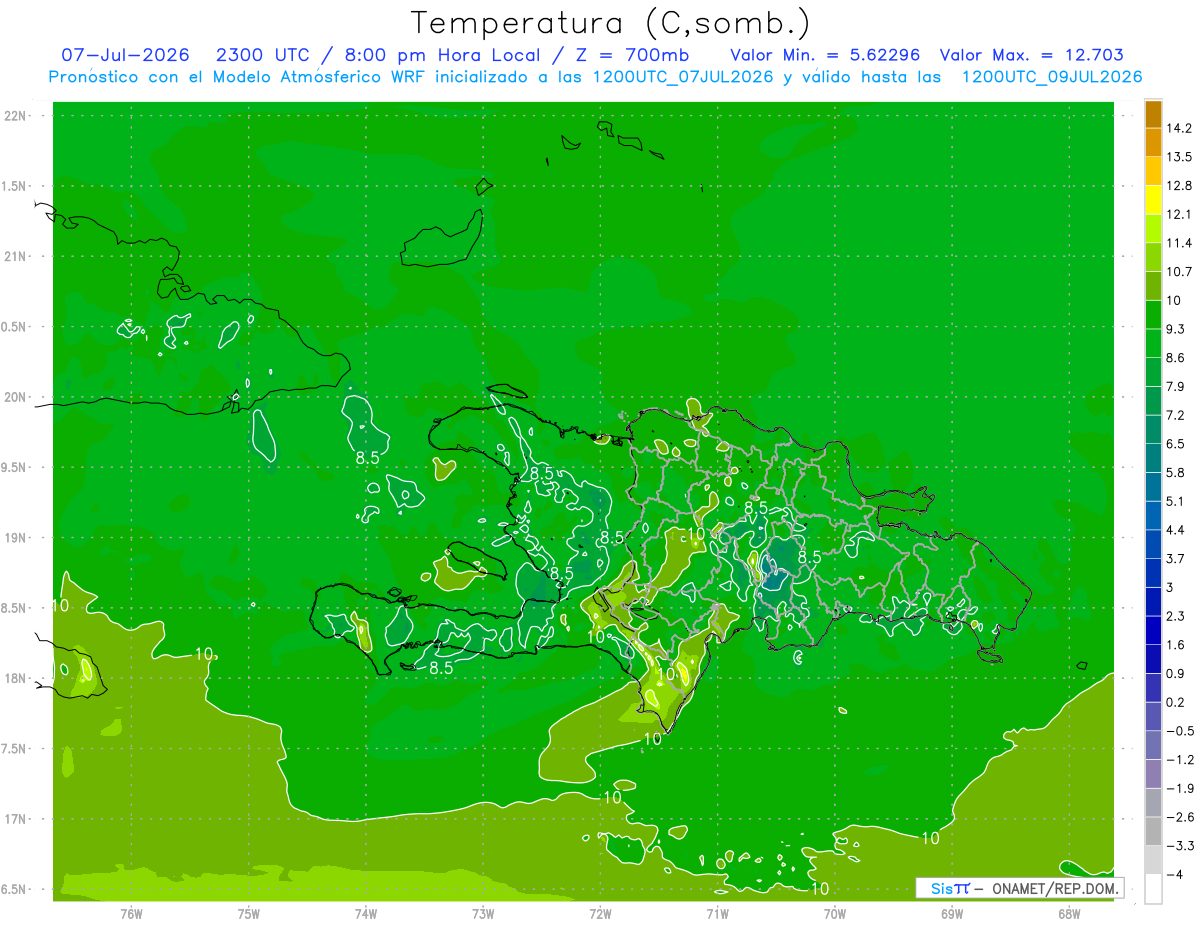Click the "ONAMET/REP.DOM." credit label
Viewport: 1200px width, 927px height.
click(x=1054, y=888)
